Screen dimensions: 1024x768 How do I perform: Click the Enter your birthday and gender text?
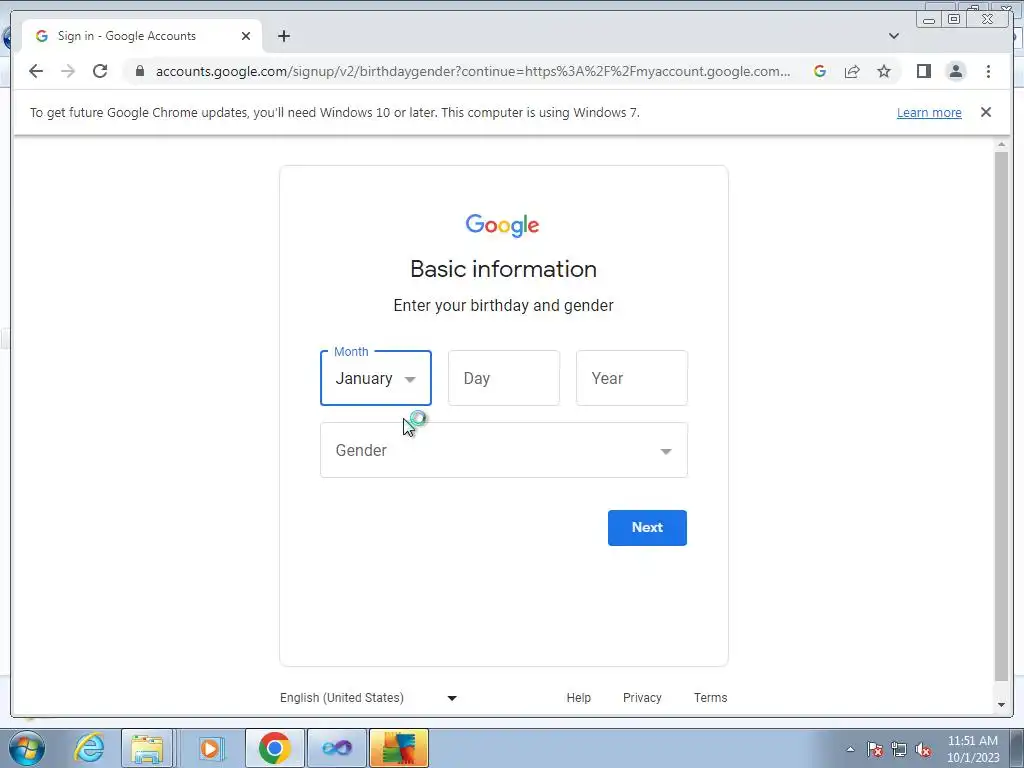click(x=504, y=306)
